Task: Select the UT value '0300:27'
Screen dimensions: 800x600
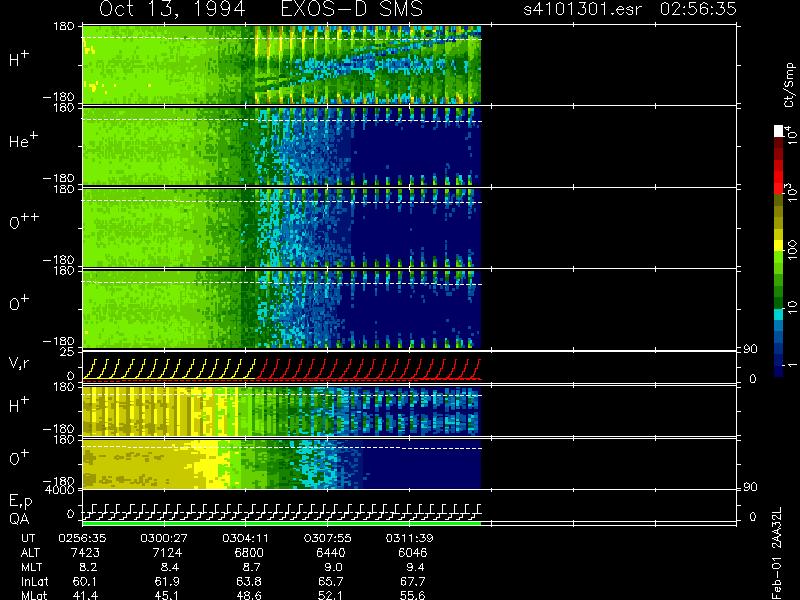Action: tap(164, 538)
